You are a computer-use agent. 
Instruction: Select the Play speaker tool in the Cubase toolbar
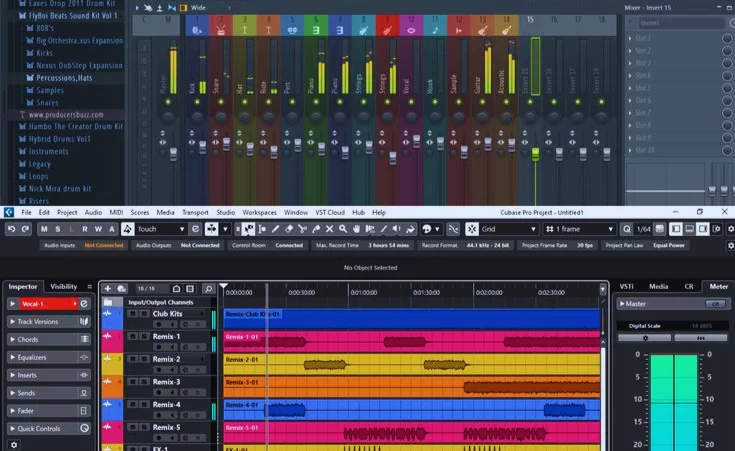click(397, 229)
